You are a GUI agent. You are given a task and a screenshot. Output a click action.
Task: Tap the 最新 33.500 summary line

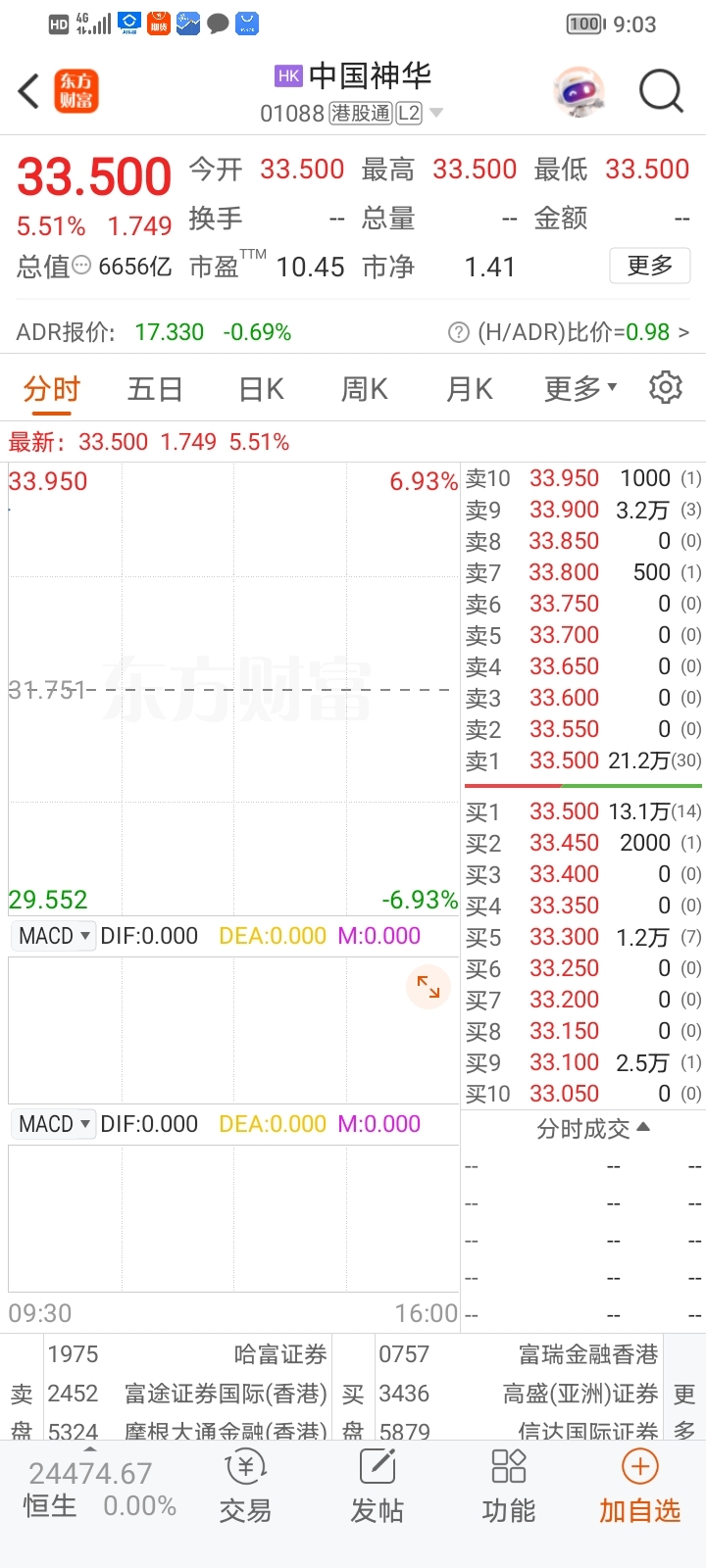(x=149, y=442)
